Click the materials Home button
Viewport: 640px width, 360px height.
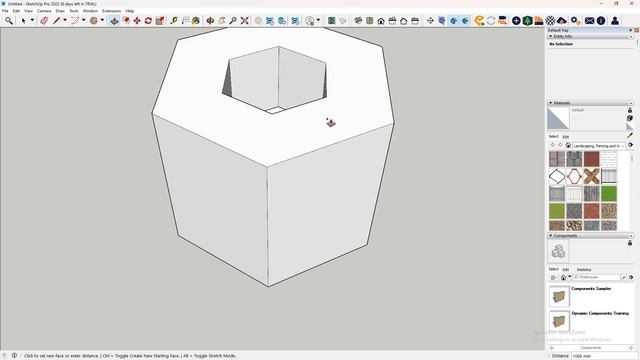568,145
